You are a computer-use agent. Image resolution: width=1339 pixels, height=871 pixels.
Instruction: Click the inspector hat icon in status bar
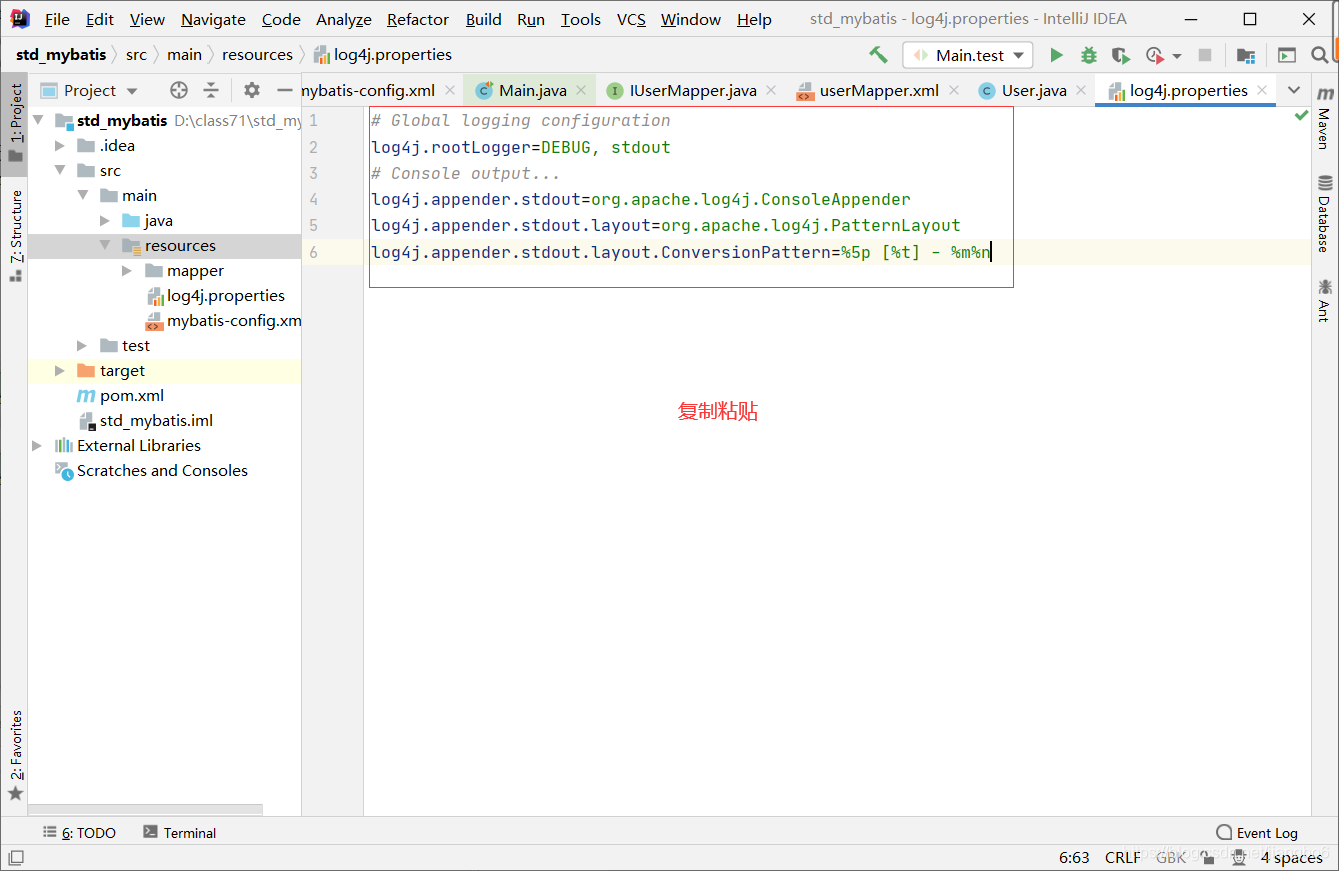click(x=1237, y=857)
